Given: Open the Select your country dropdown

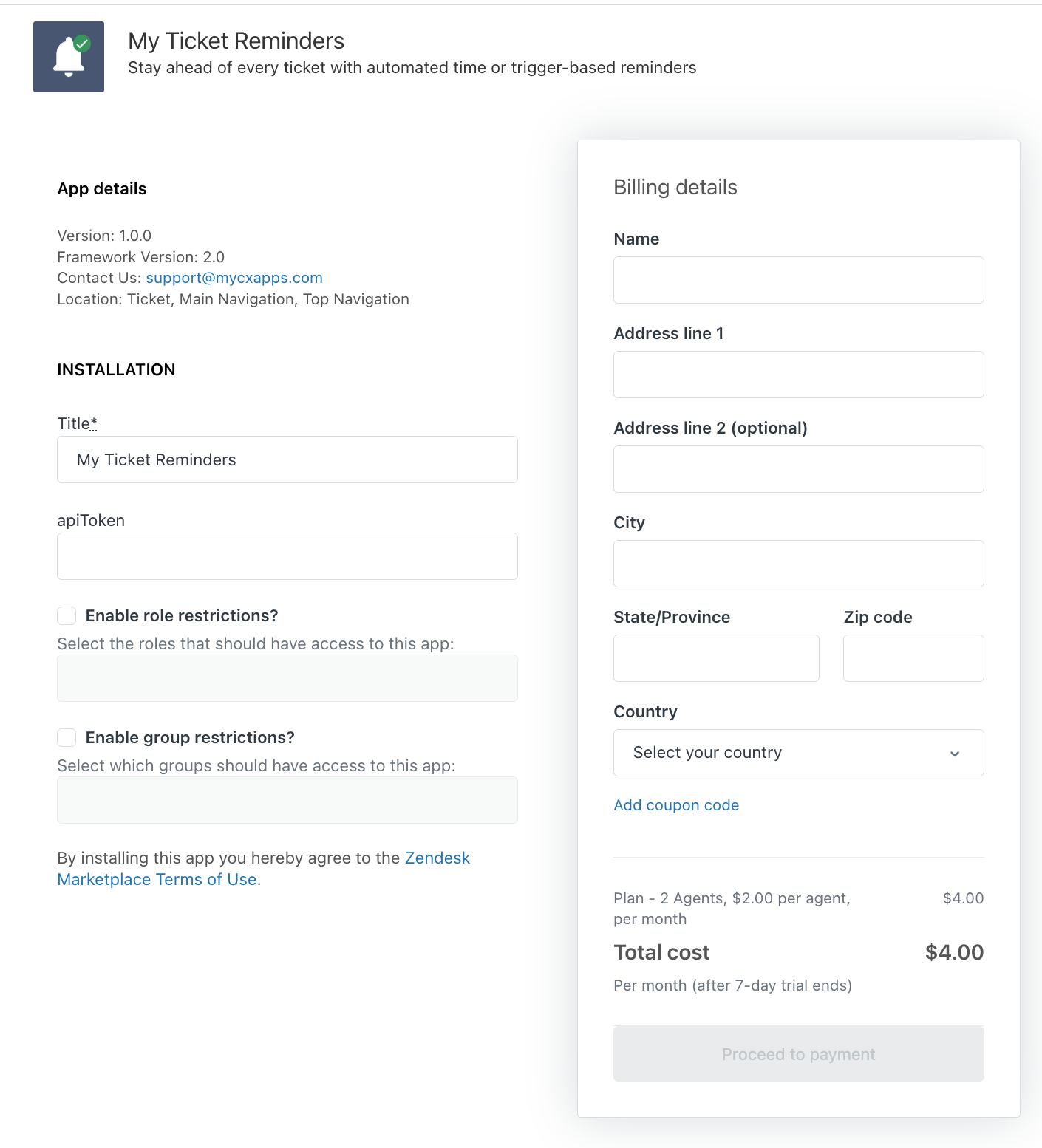Looking at the screenshot, I should pos(799,753).
